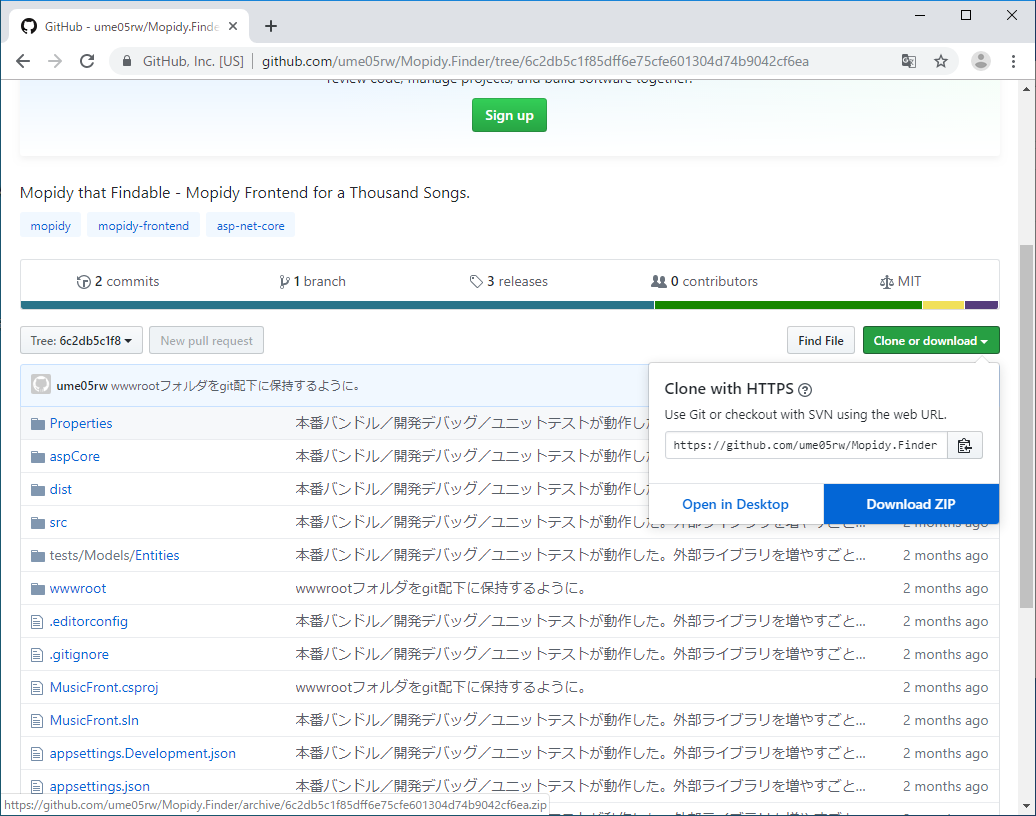Click the Download ZIP button
The width and height of the screenshot is (1036, 816).
pyautogui.click(x=910, y=503)
